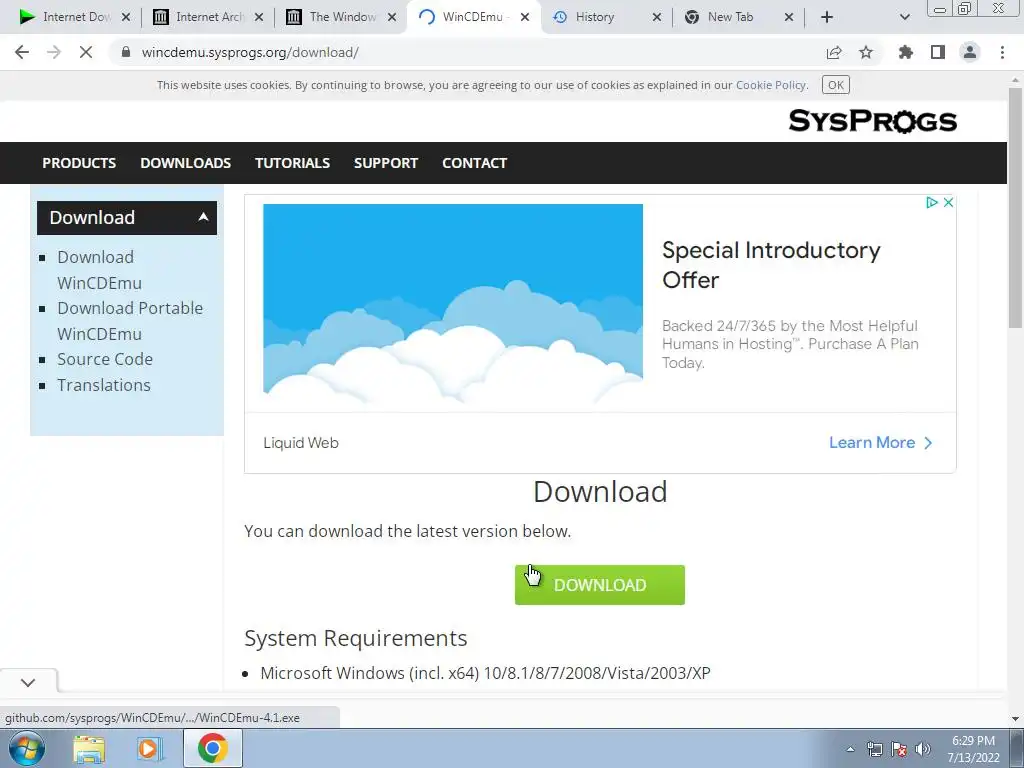The image size is (1024, 768).
Task: Share this page using the share icon
Action: [x=834, y=52]
